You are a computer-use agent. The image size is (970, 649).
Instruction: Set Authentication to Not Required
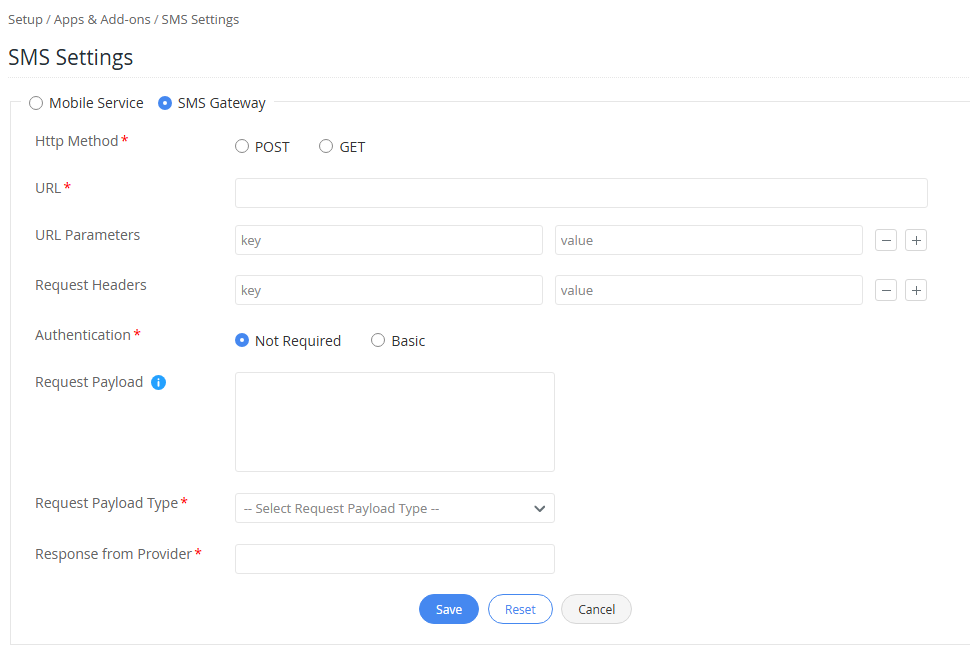(242, 340)
